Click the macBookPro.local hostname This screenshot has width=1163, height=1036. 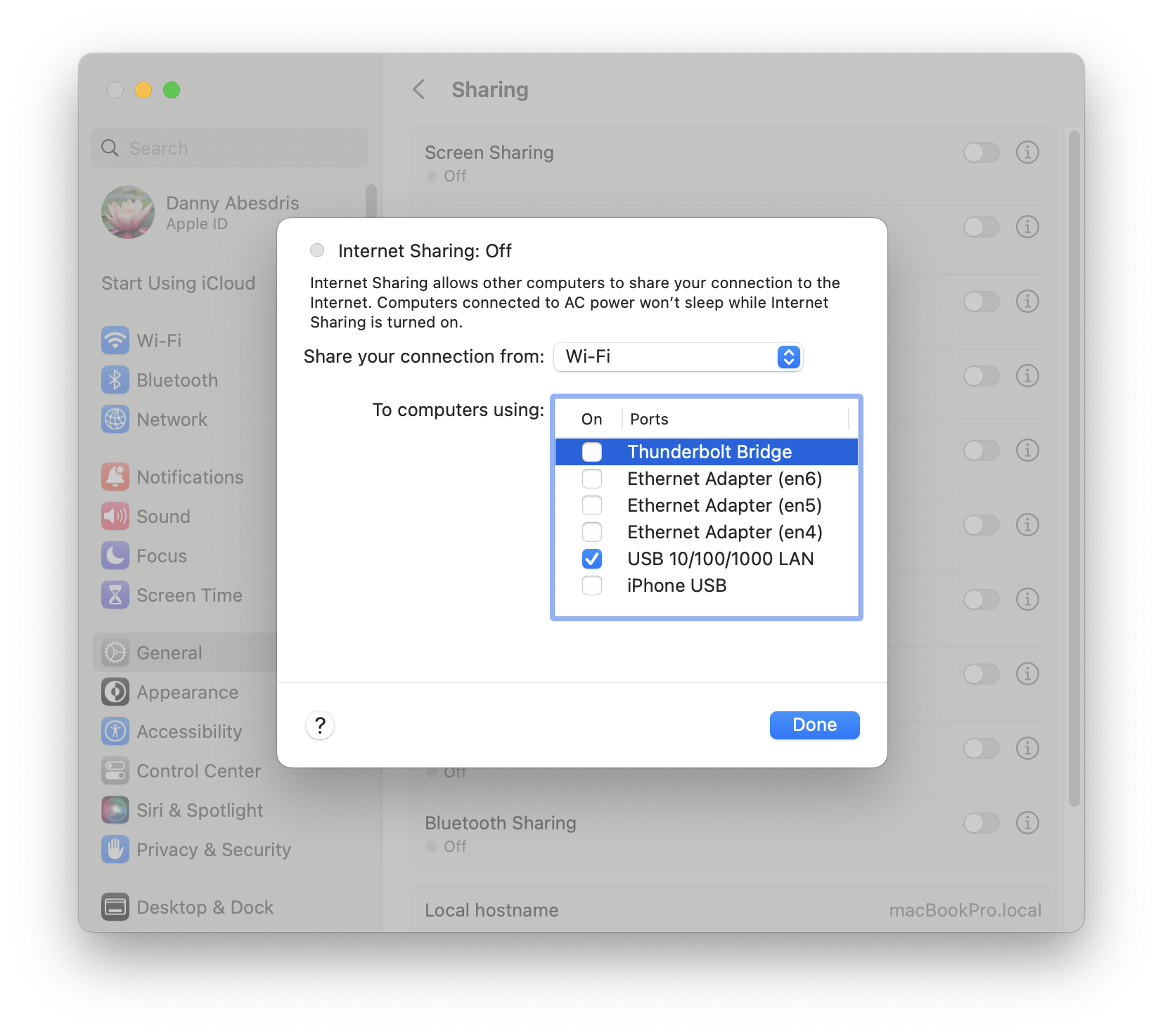(x=965, y=911)
